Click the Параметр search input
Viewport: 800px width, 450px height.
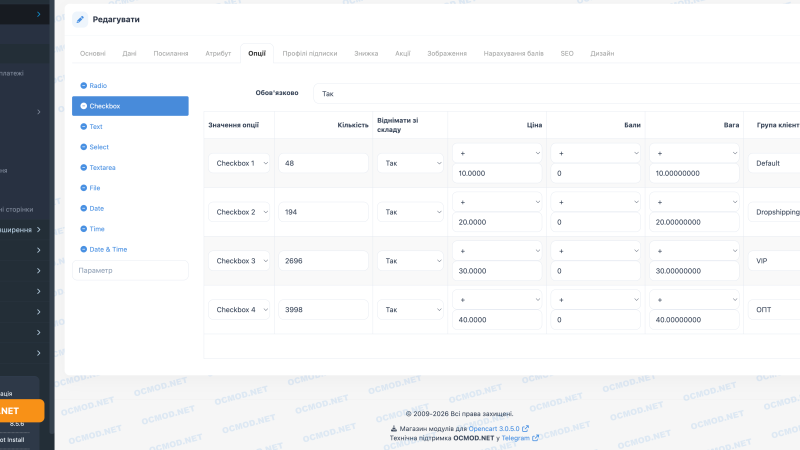click(x=130, y=270)
